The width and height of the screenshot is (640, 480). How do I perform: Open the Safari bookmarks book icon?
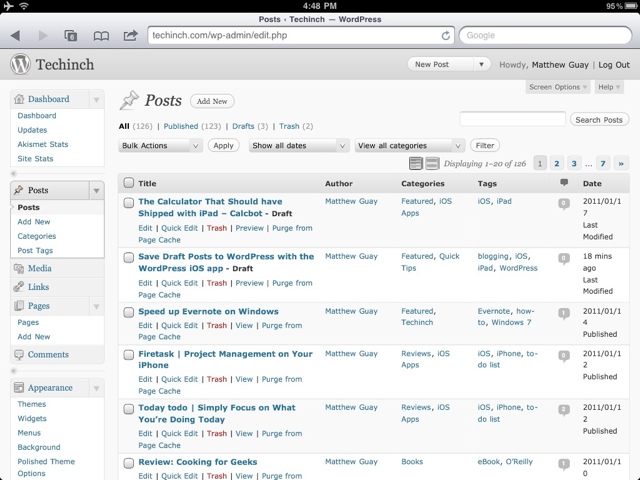tap(101, 36)
